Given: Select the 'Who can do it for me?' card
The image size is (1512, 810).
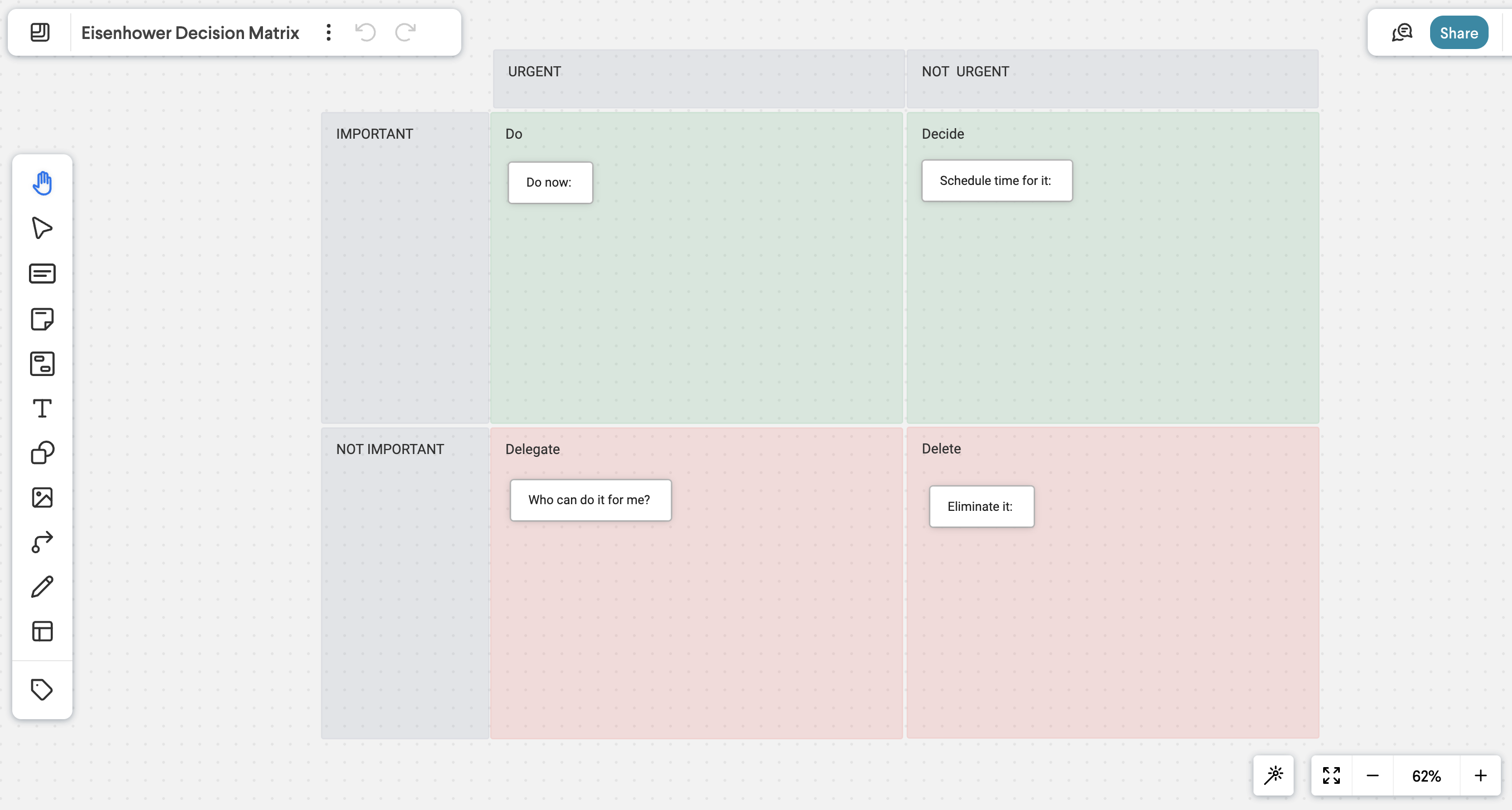Looking at the screenshot, I should [591, 500].
